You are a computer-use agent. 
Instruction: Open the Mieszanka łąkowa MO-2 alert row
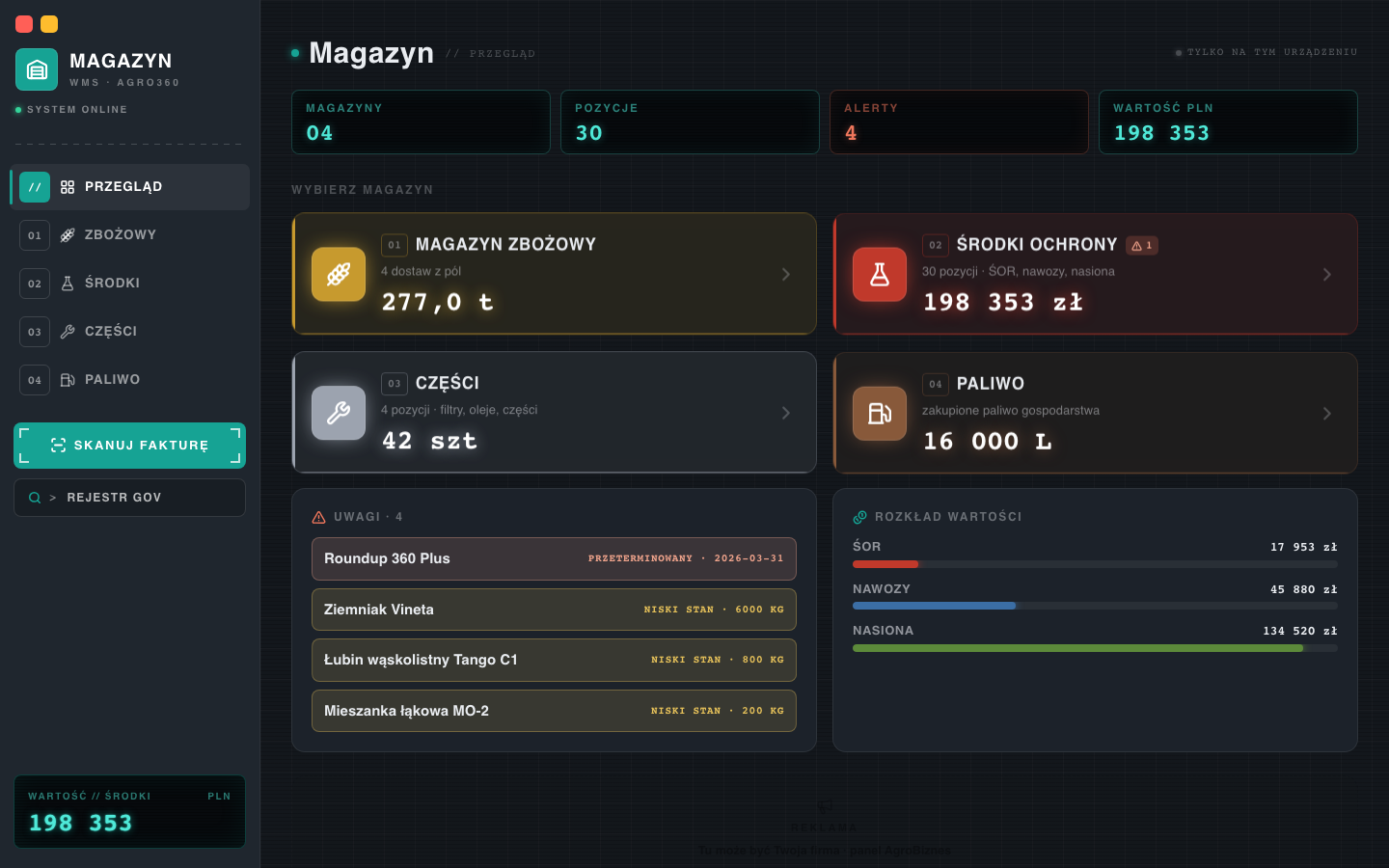click(554, 711)
